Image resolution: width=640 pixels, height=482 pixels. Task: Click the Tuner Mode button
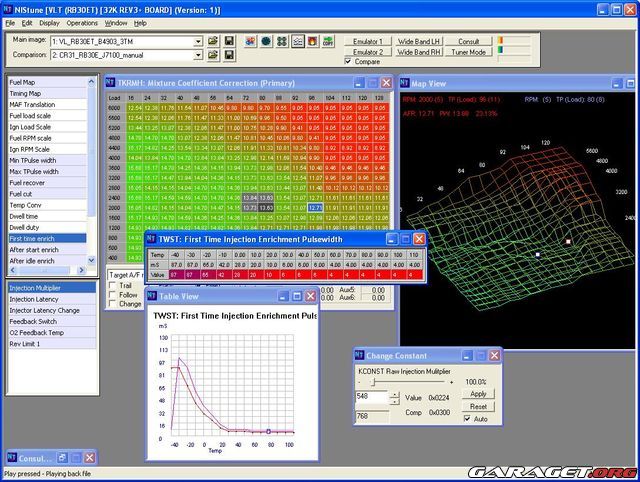coord(465,52)
